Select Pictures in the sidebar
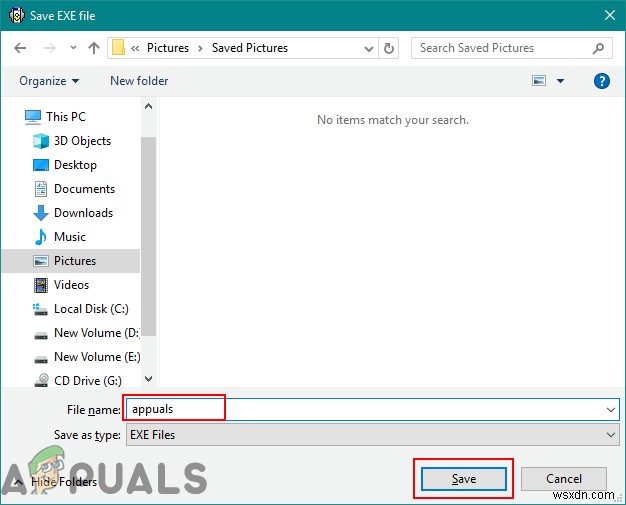 (x=75, y=261)
